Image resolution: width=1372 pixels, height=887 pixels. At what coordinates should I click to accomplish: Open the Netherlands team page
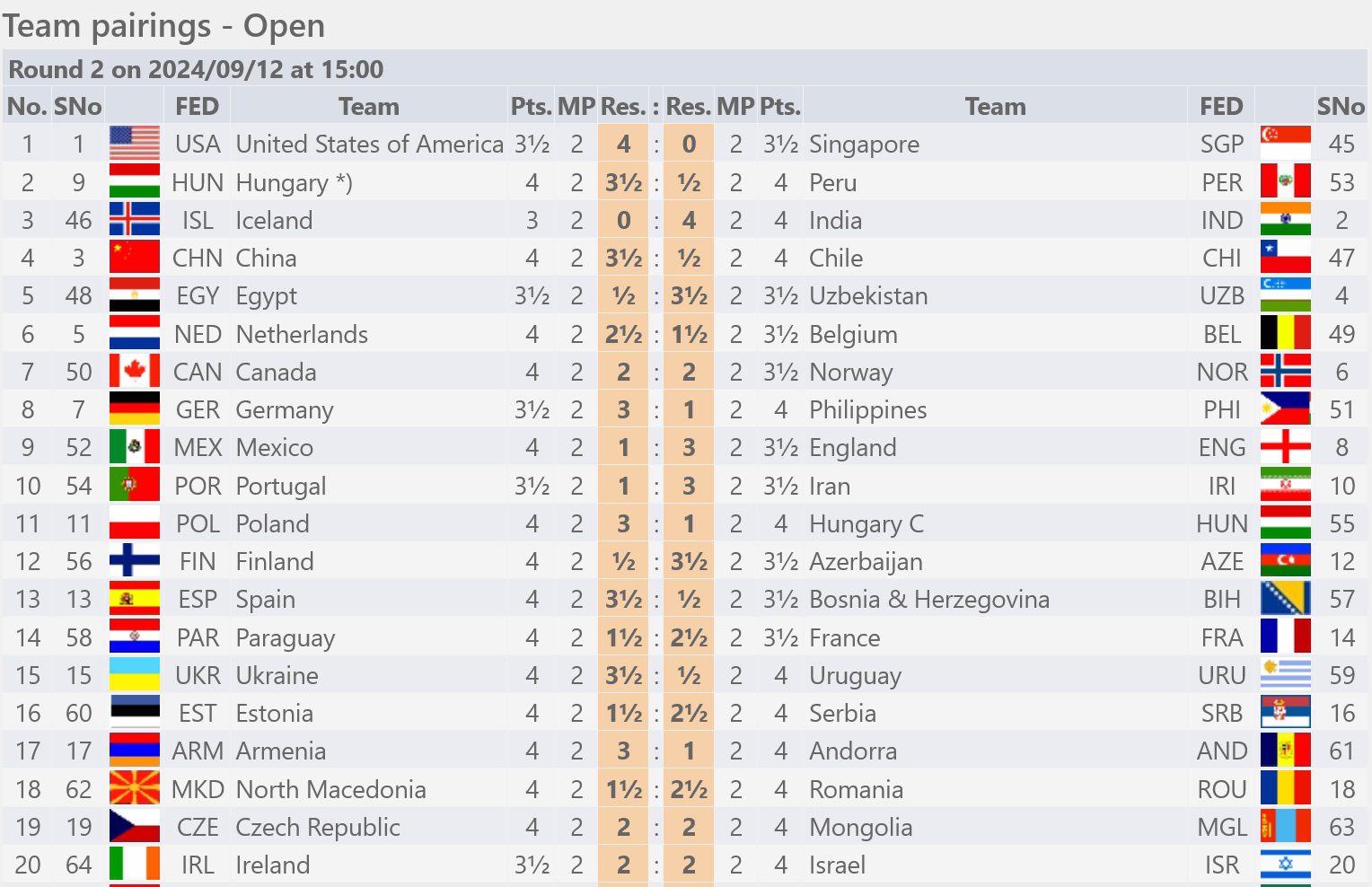[302, 334]
